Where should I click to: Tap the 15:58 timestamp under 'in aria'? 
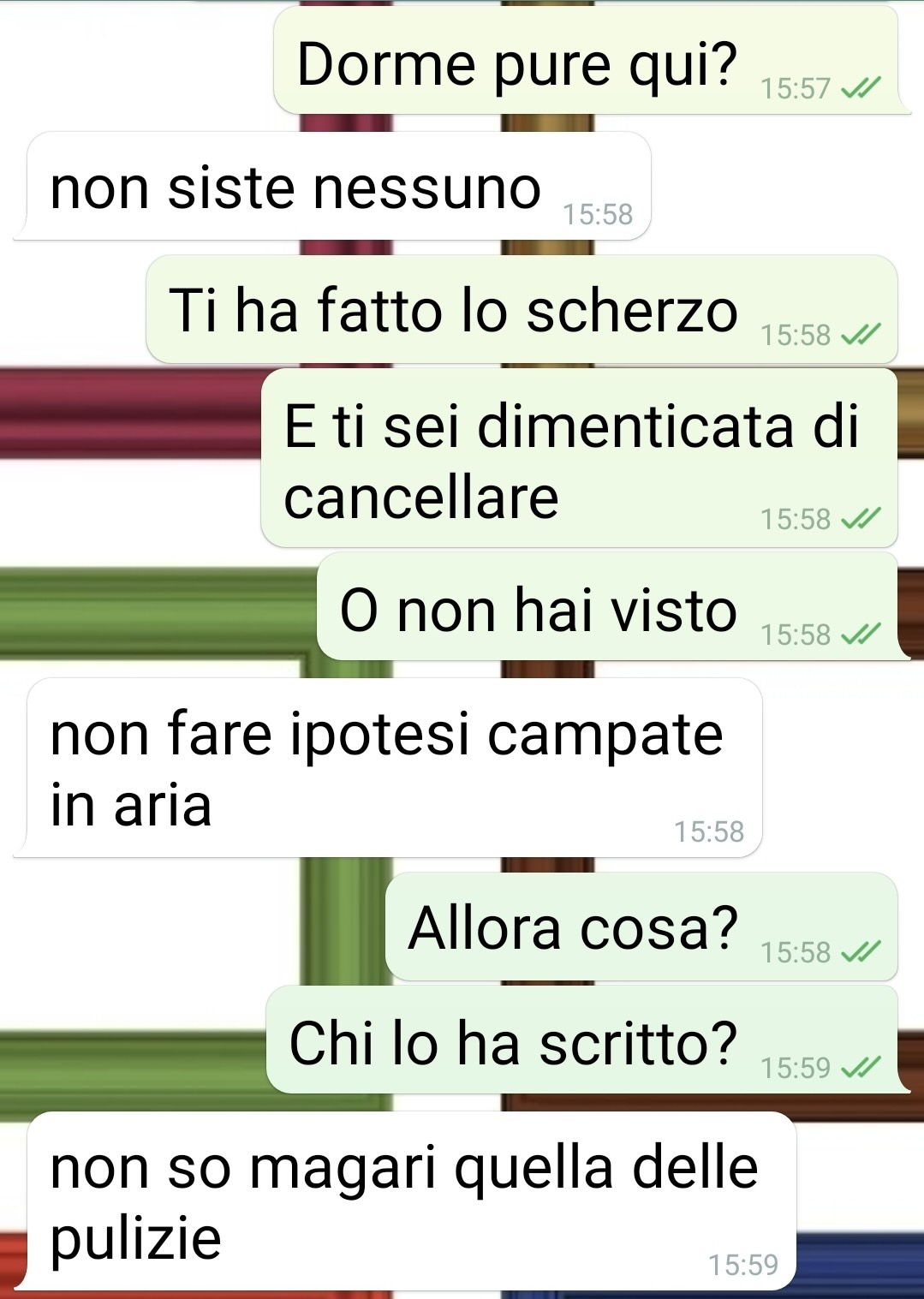[x=709, y=831]
